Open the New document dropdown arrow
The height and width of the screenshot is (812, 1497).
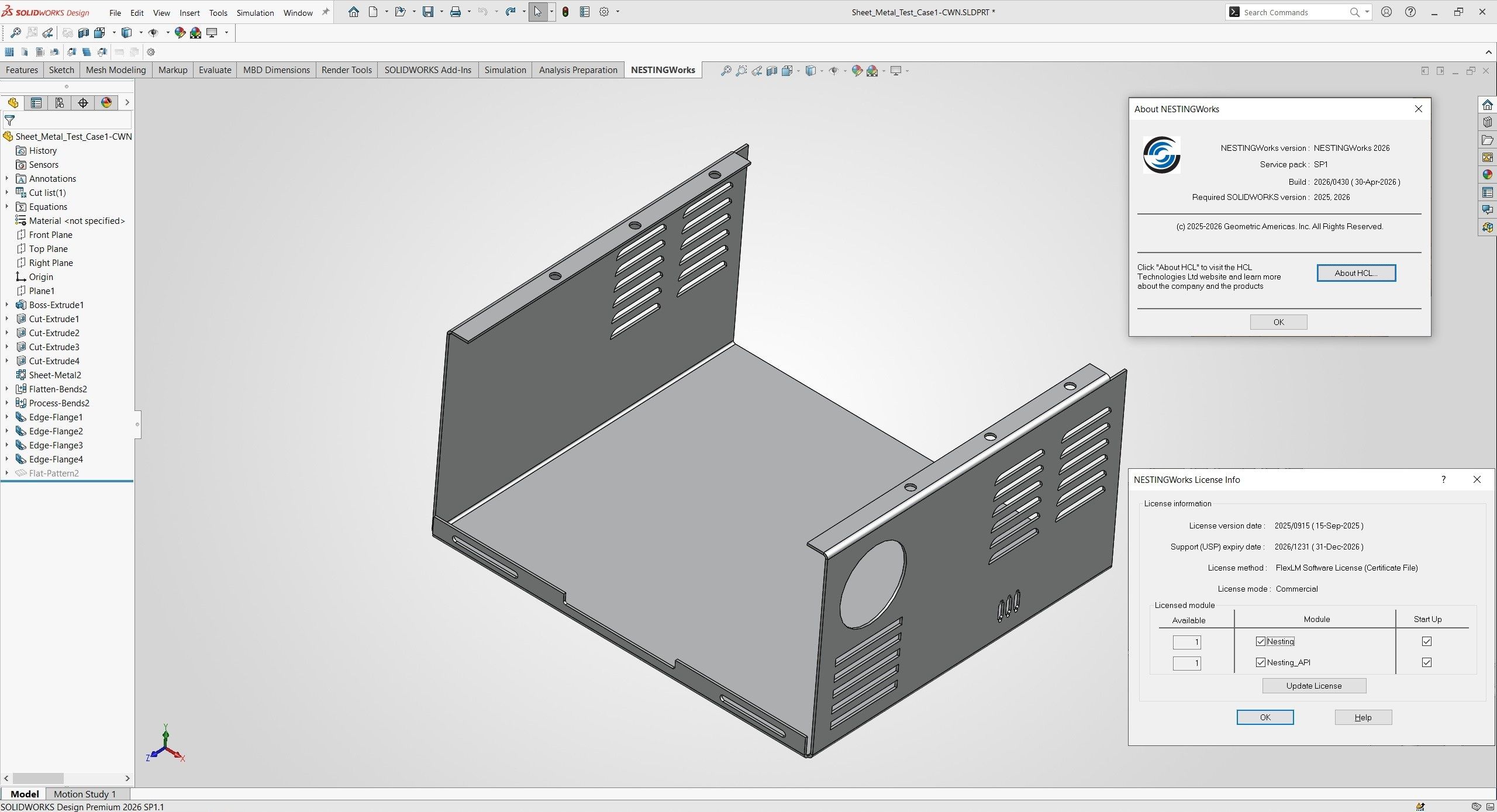click(x=387, y=12)
